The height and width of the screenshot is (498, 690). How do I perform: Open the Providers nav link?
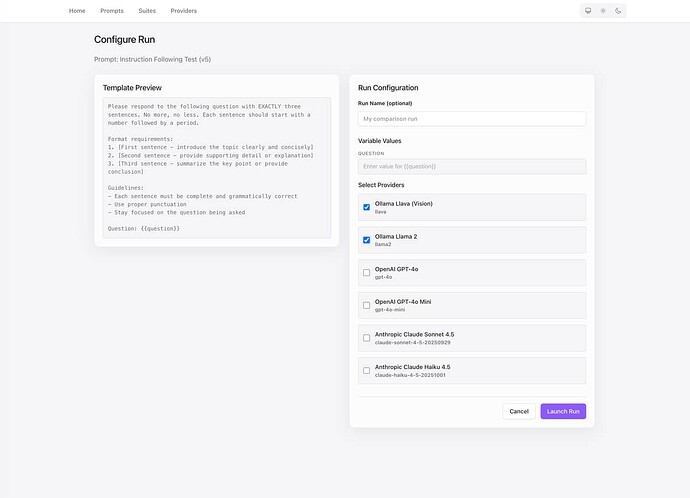click(x=184, y=11)
